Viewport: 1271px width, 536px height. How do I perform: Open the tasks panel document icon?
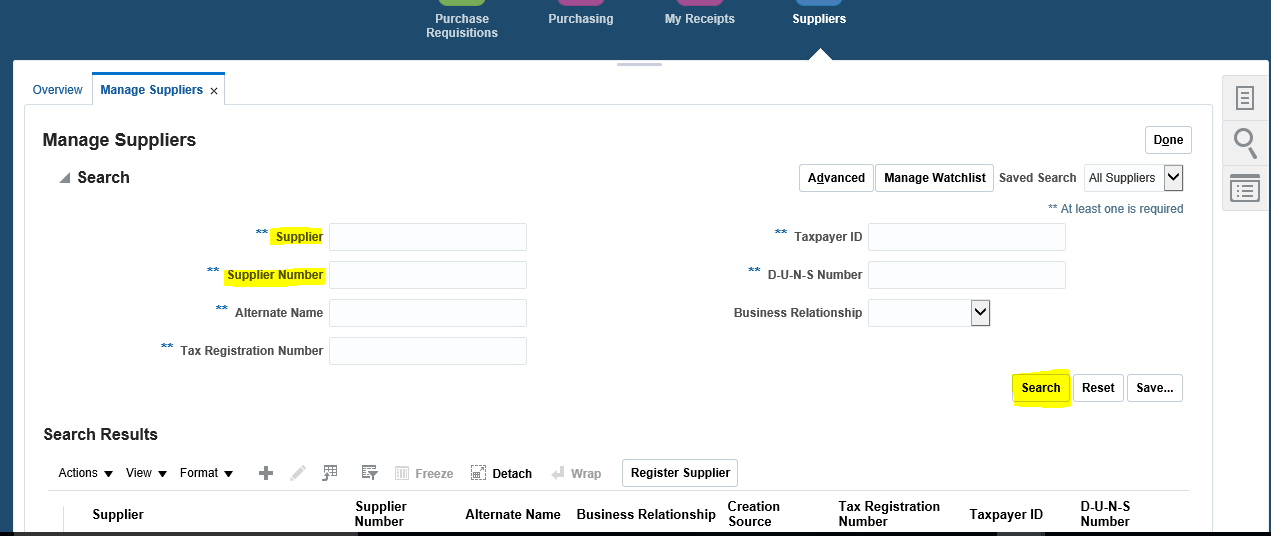(x=1245, y=98)
